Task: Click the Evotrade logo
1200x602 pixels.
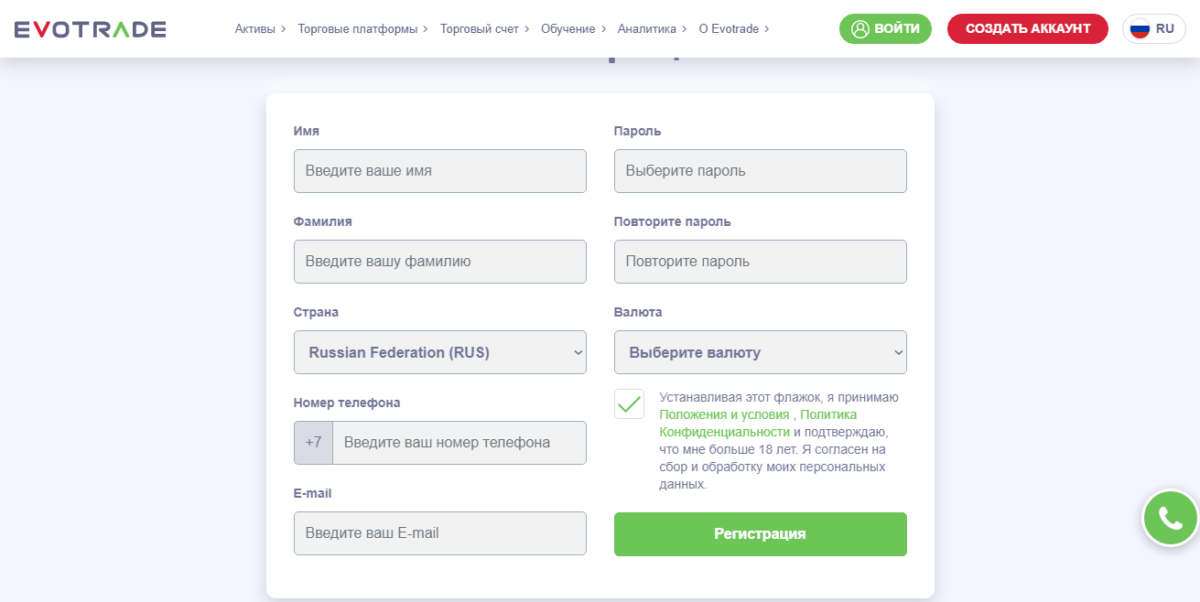Action: click(x=90, y=29)
